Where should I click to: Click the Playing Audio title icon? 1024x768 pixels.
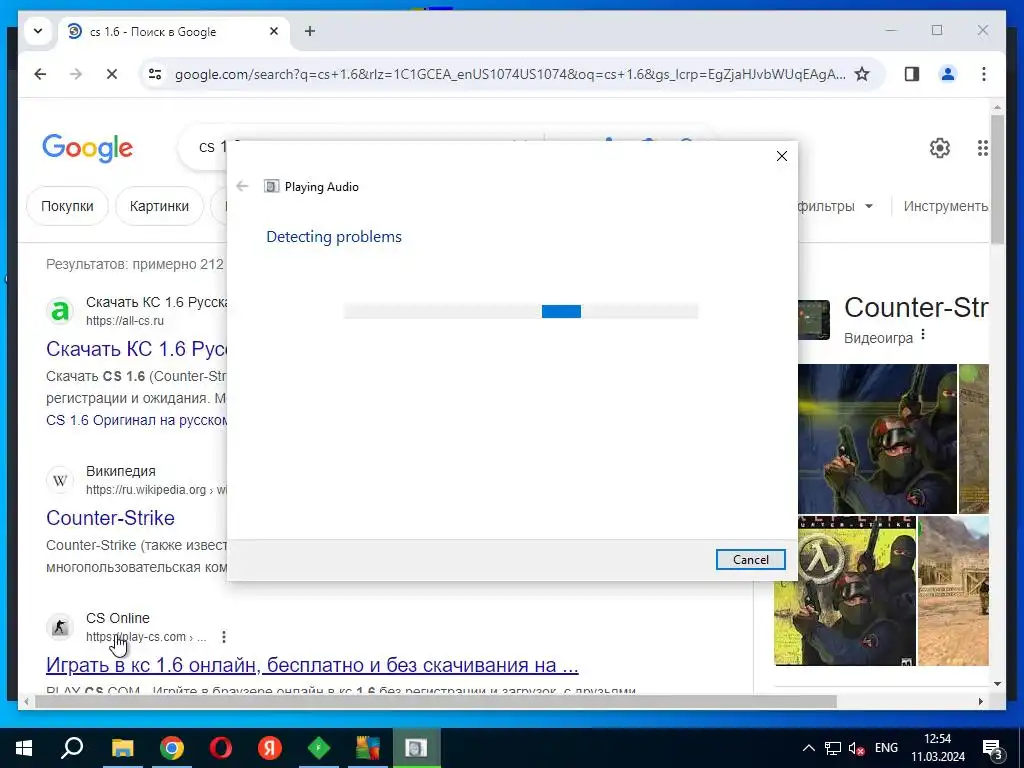pyautogui.click(x=272, y=187)
